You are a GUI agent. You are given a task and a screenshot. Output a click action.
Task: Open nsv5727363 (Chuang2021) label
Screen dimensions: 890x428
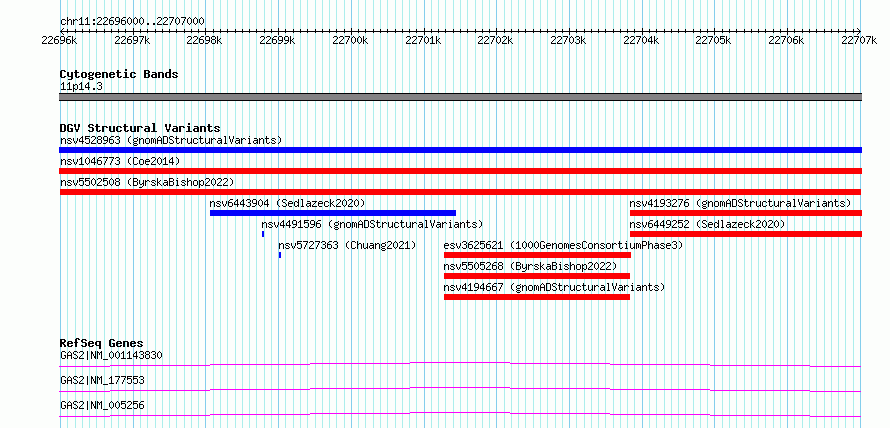pos(347,245)
